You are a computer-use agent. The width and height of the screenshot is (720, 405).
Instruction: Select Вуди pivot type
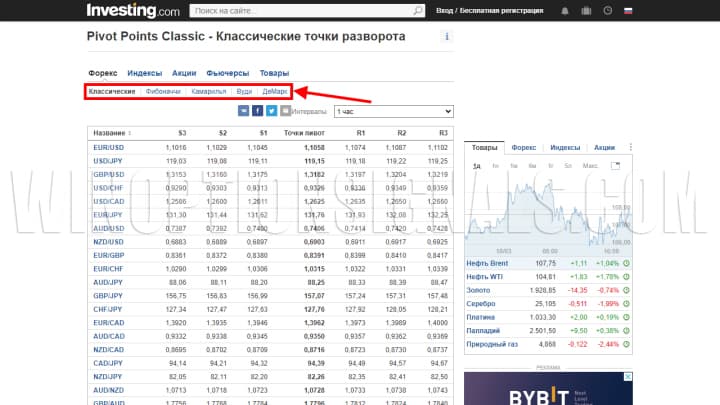click(x=244, y=91)
